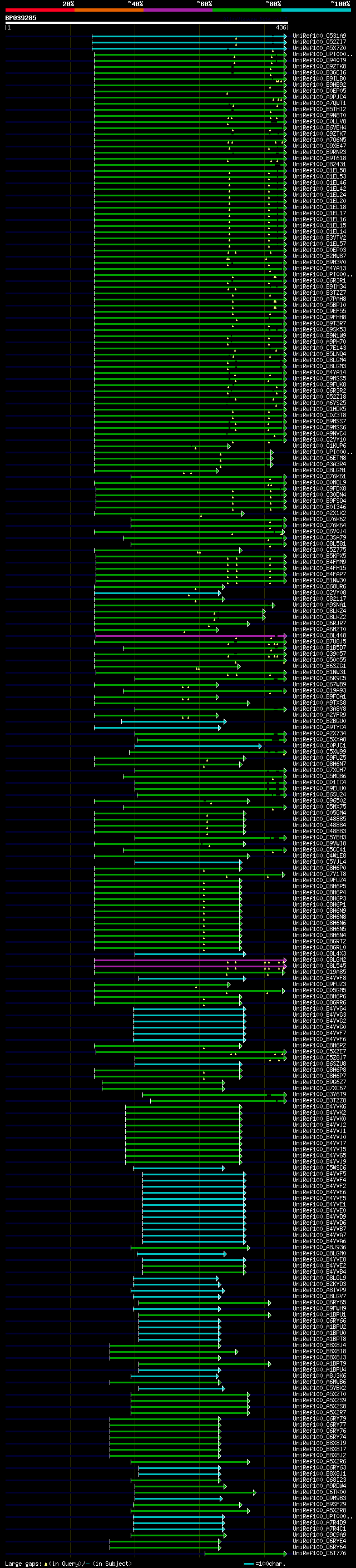
Task: Click the query name BP039285
Action: pos(21,18)
